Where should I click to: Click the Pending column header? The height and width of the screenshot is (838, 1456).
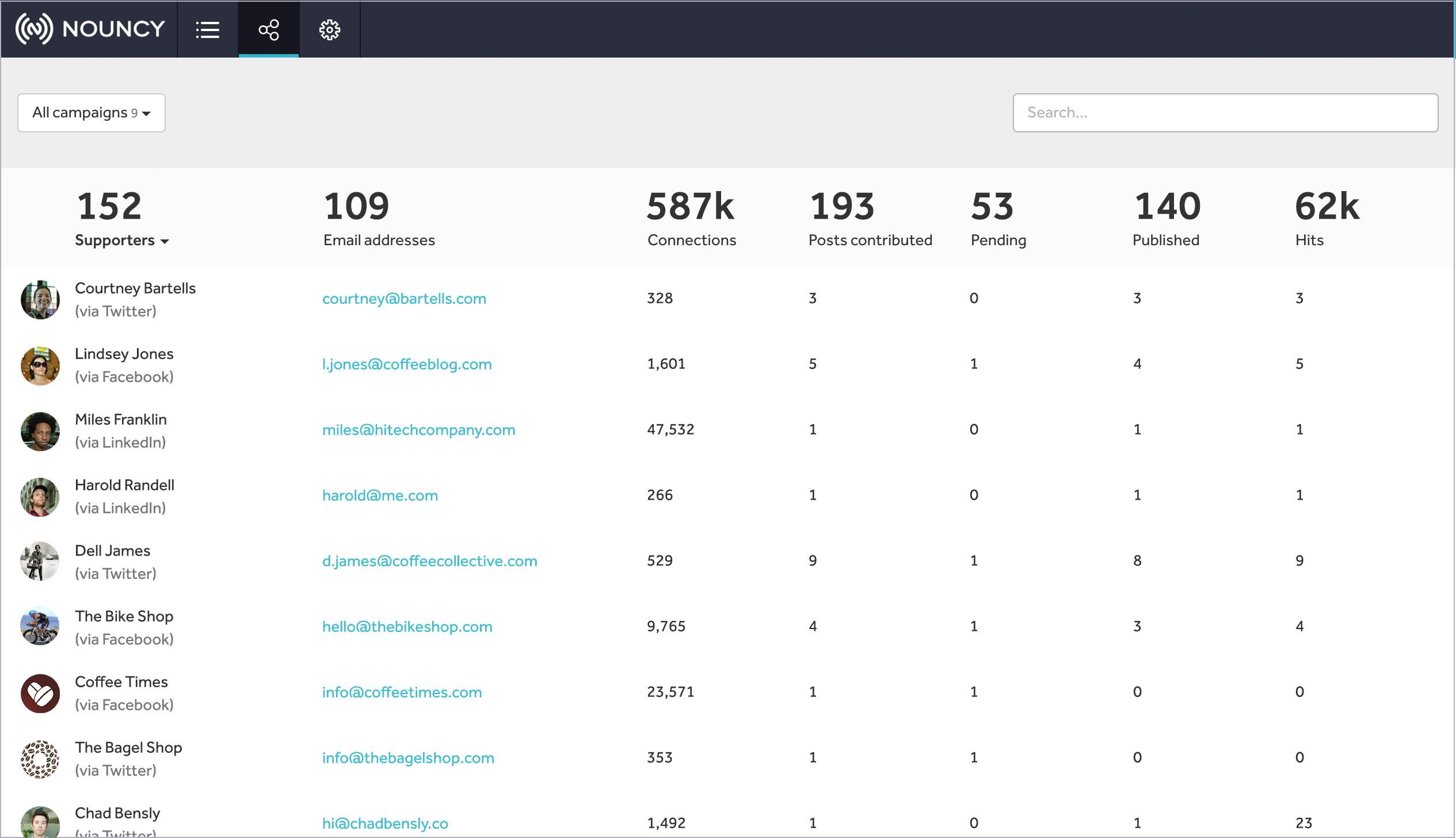[x=998, y=241]
